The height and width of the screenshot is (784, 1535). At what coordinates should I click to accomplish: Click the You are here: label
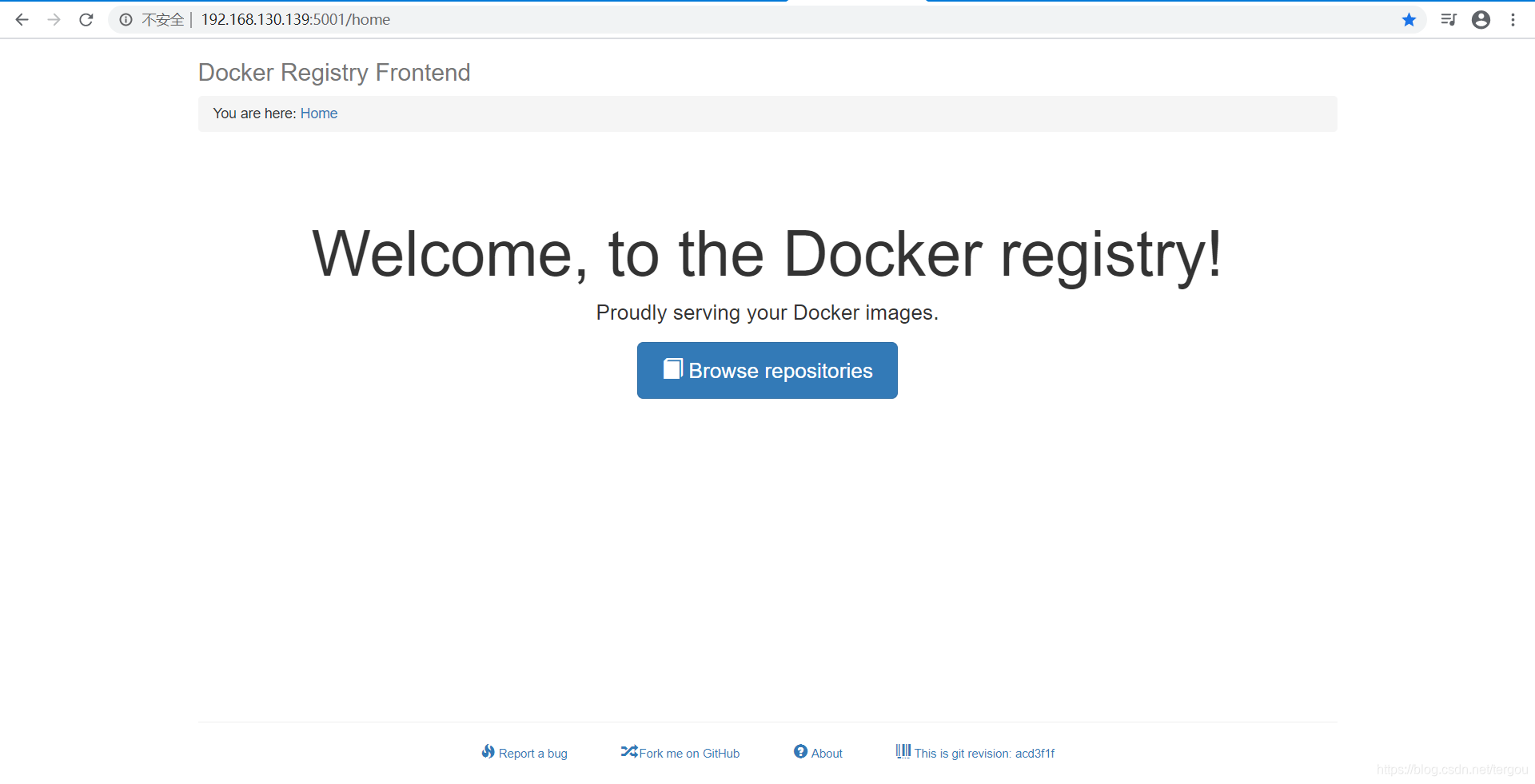255,113
